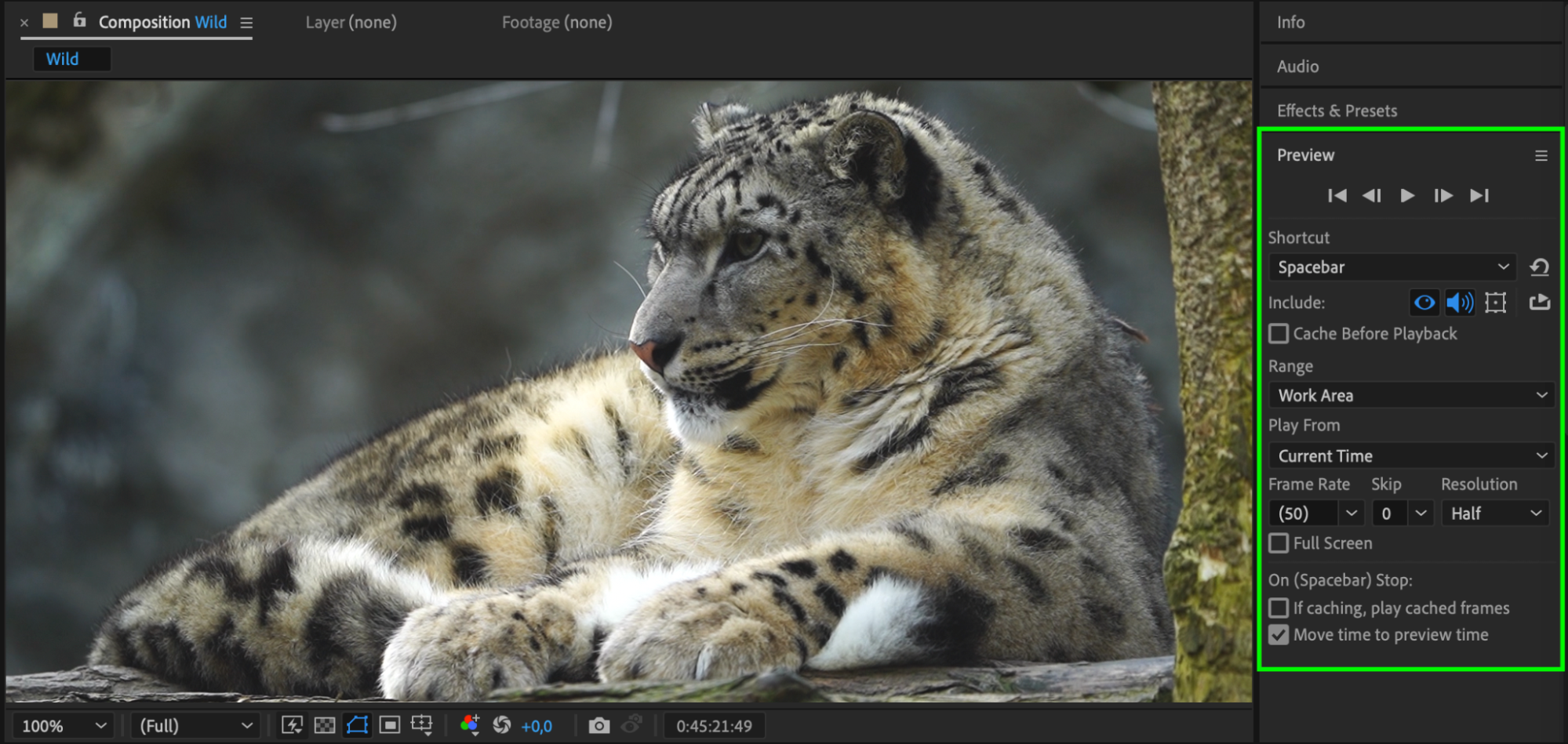The image size is (1568, 744).
Task: Step to next frame in Preview controls
Action: click(1442, 195)
